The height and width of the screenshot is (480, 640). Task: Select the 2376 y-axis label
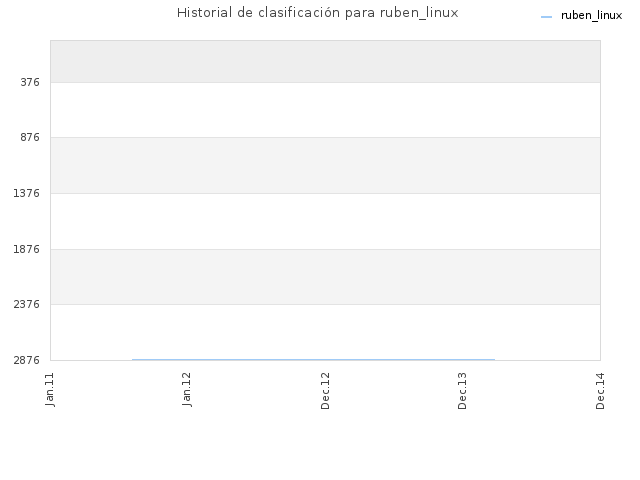27,304
